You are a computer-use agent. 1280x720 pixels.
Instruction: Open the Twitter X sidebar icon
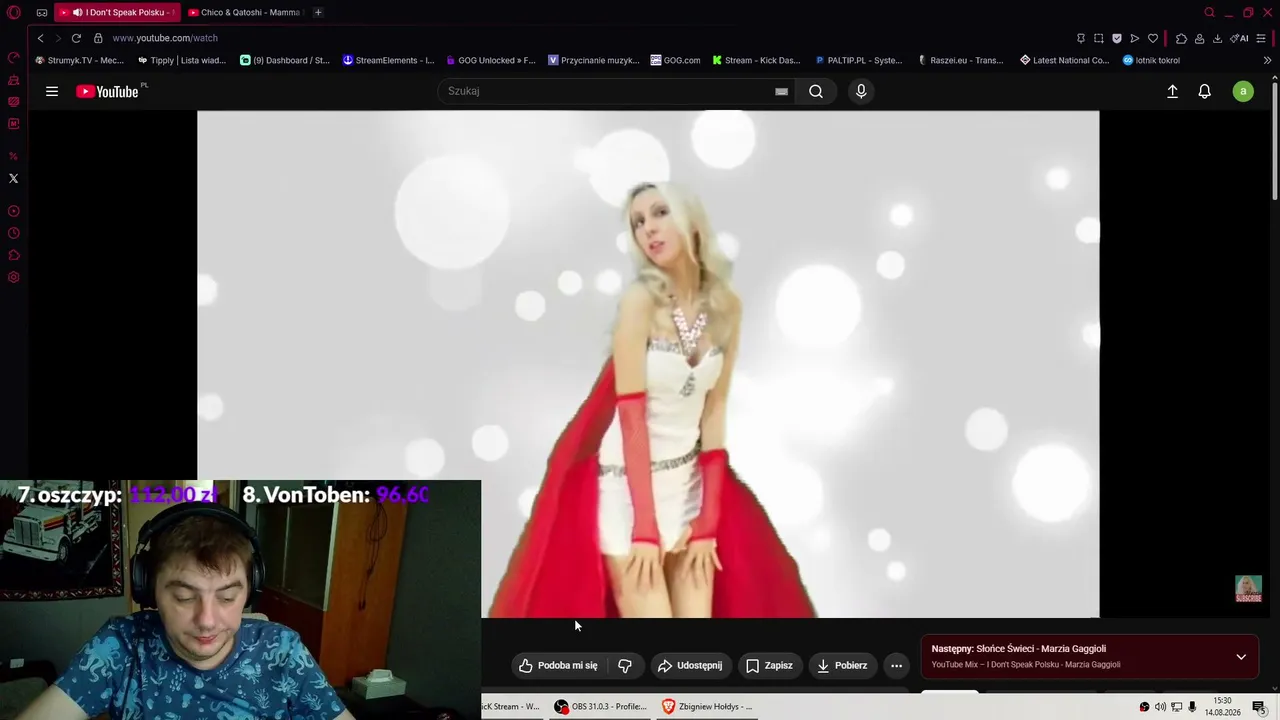(x=14, y=178)
